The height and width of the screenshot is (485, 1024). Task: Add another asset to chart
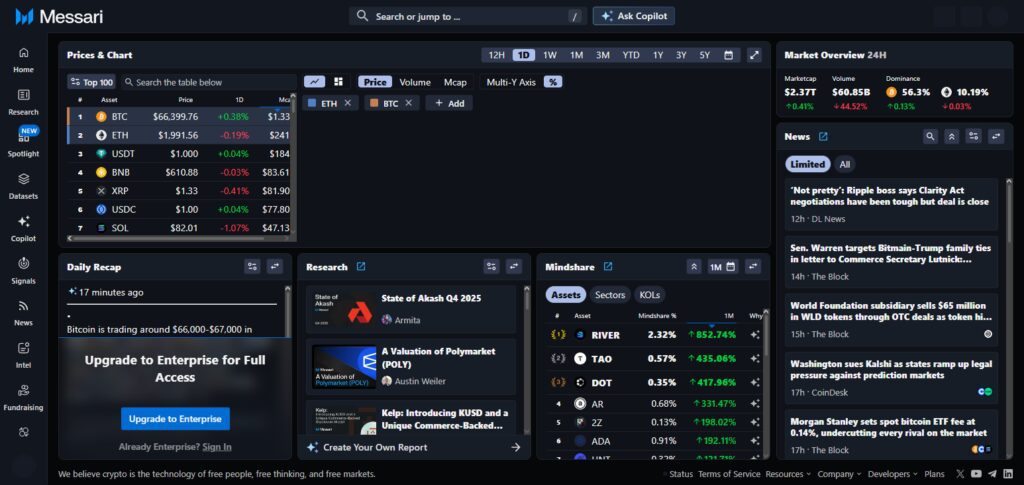[x=449, y=103]
